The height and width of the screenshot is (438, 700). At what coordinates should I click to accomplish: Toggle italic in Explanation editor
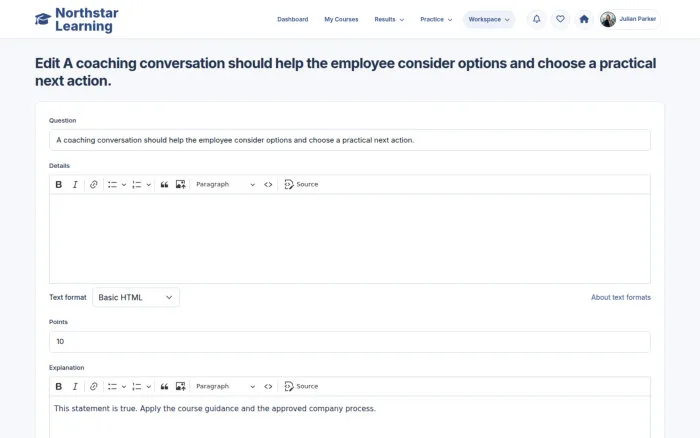[x=75, y=387]
